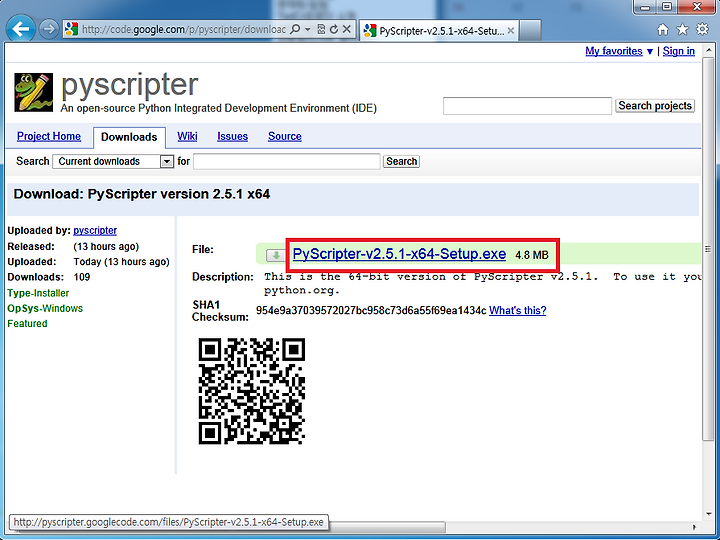Click the address bar URL field

[184, 29]
